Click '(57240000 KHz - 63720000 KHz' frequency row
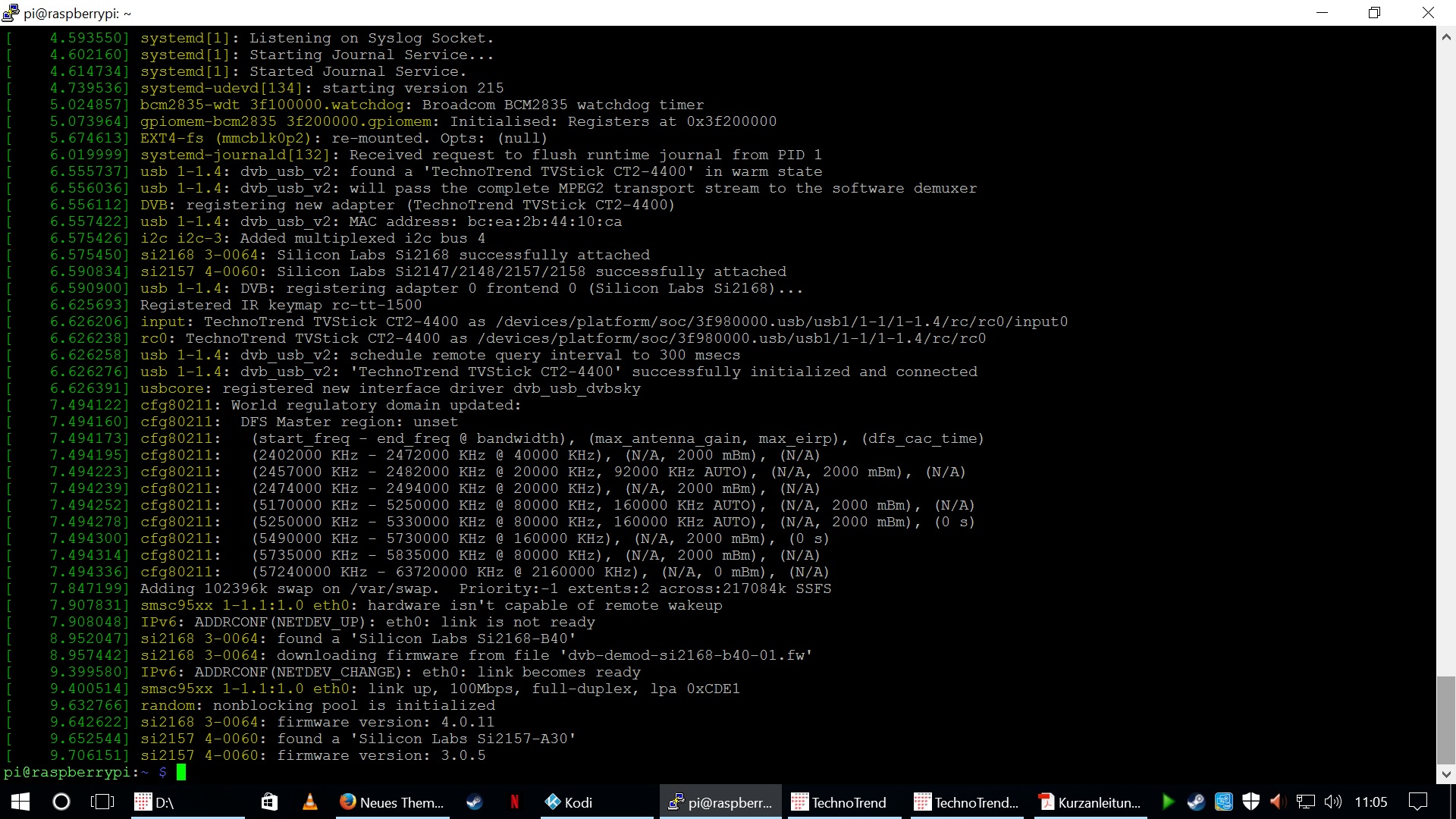Image resolution: width=1456 pixels, height=819 pixels. (x=541, y=572)
